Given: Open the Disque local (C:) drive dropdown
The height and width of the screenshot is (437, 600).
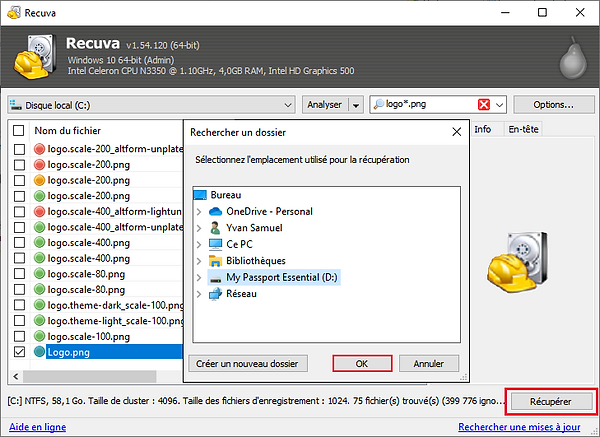Looking at the screenshot, I should pyautogui.click(x=288, y=105).
